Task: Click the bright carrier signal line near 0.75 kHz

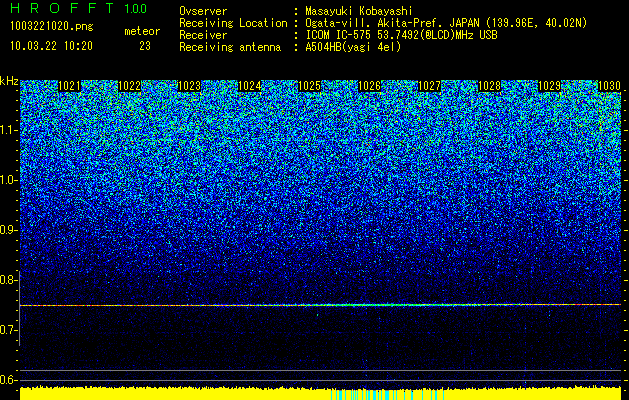Action: (x=321, y=305)
